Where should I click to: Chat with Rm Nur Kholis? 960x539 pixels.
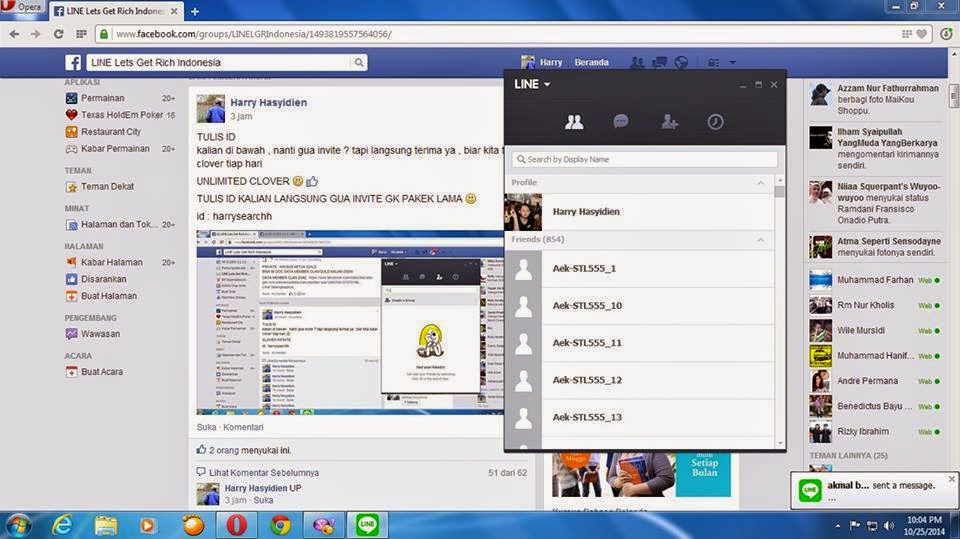pos(875,305)
